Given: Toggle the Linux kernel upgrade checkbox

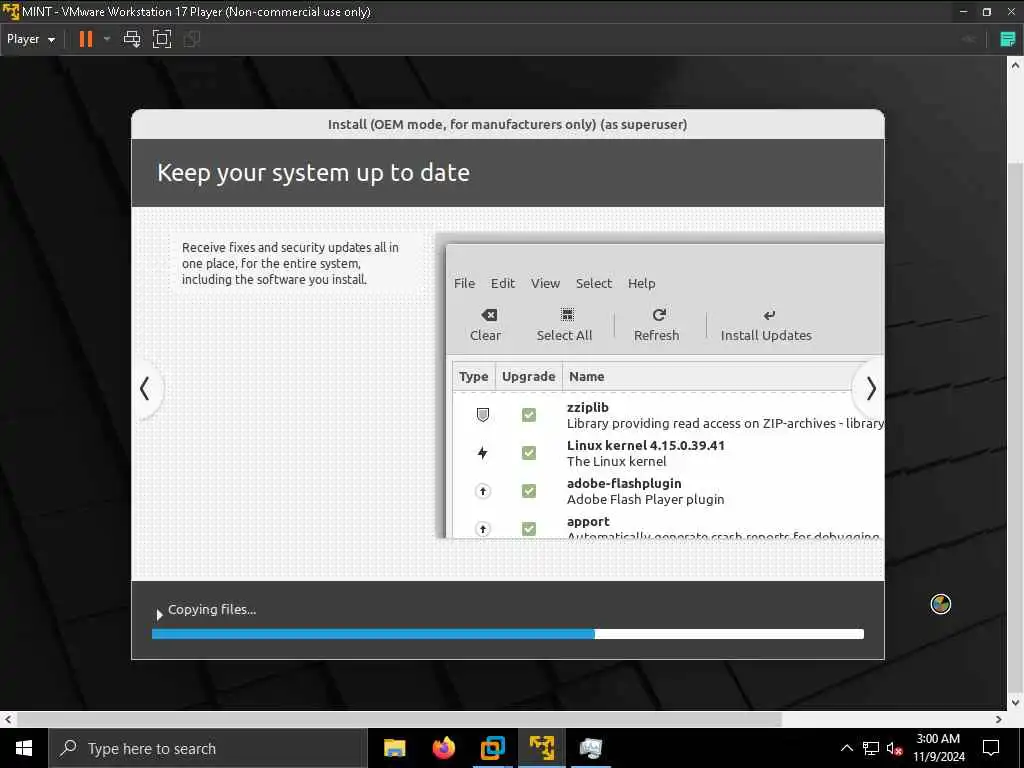Looking at the screenshot, I should click(529, 453).
